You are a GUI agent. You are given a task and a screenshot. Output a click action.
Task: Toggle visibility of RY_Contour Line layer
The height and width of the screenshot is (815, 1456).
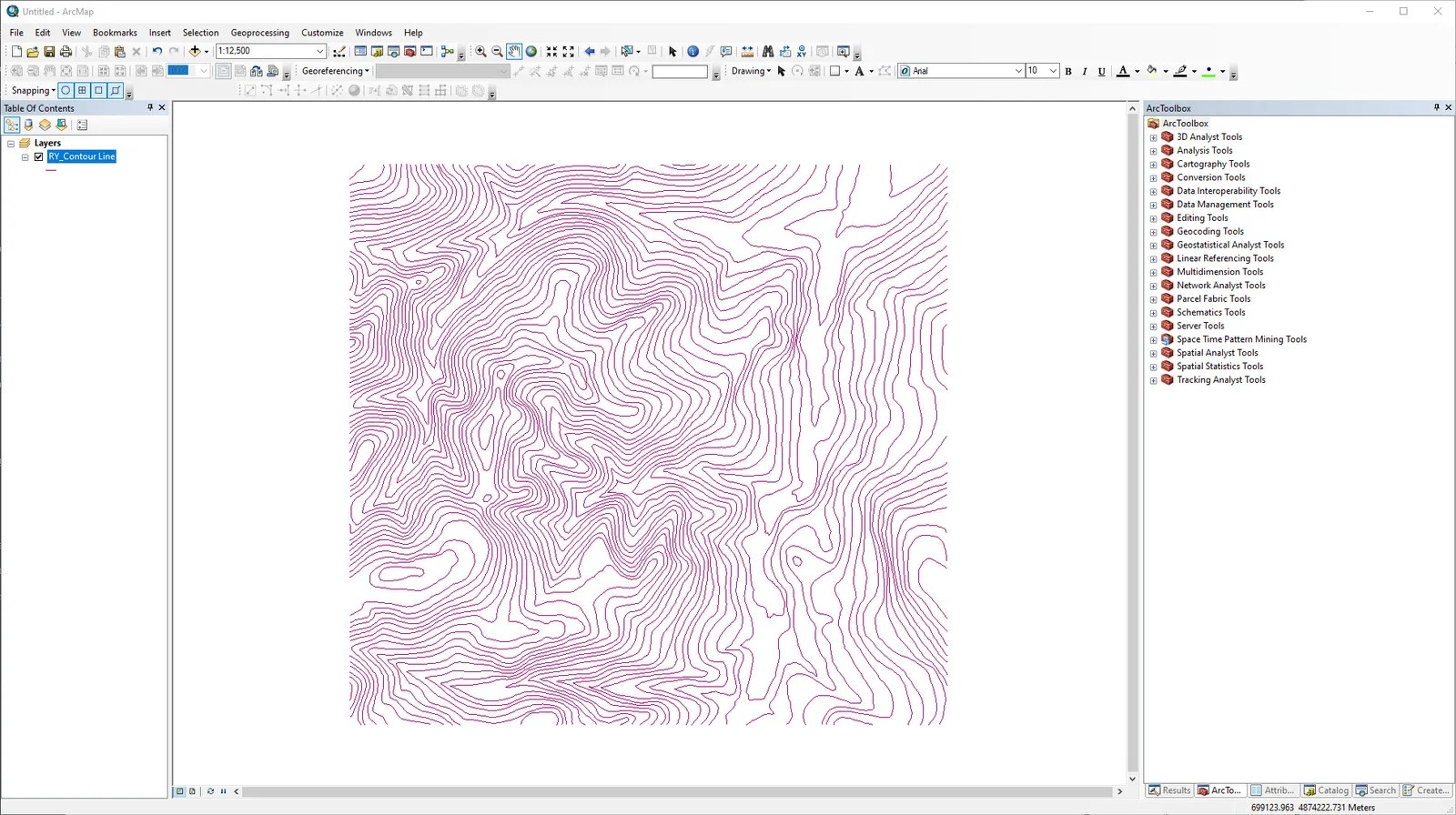pyautogui.click(x=38, y=156)
